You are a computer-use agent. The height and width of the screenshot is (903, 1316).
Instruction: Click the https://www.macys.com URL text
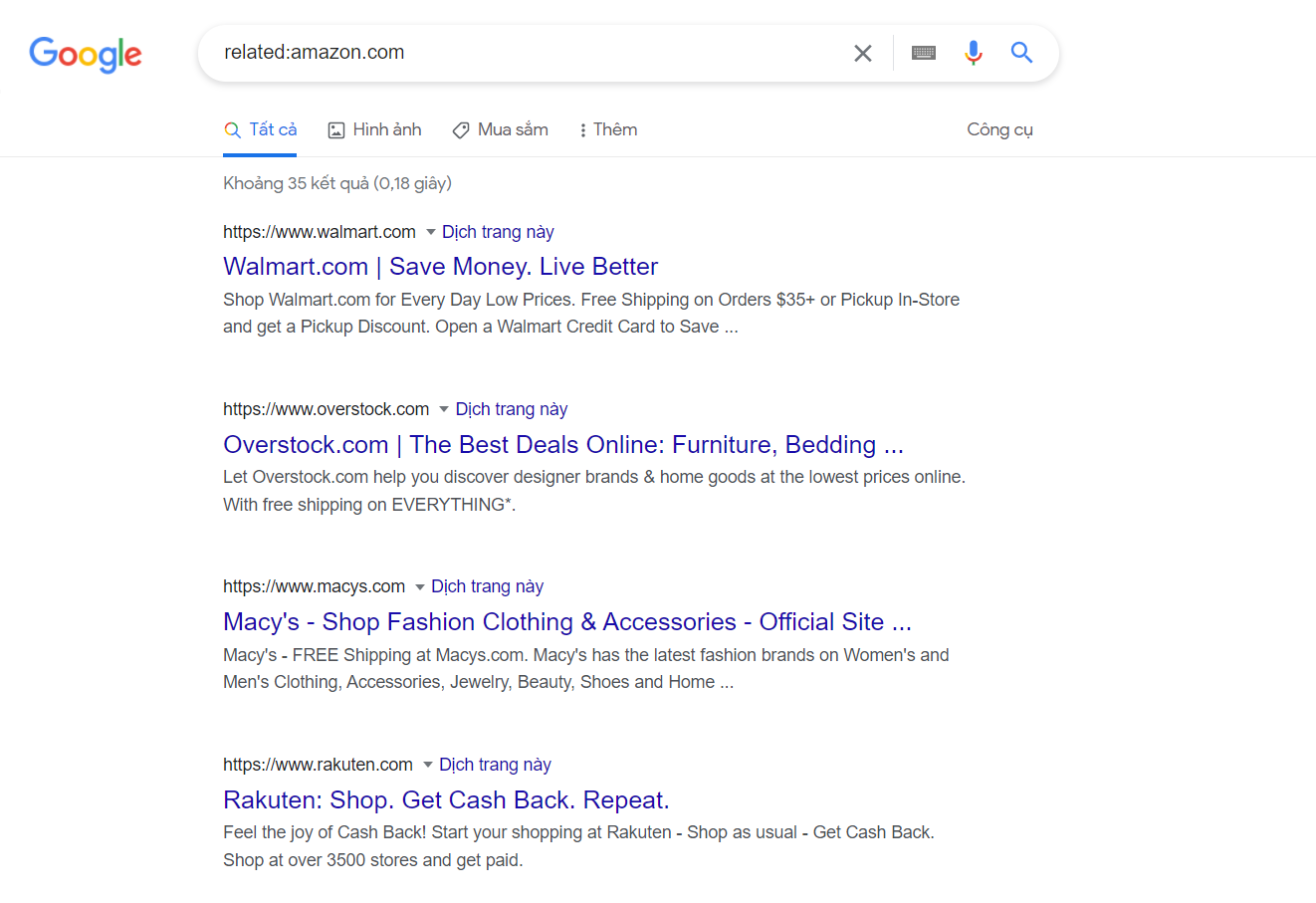coord(314,586)
